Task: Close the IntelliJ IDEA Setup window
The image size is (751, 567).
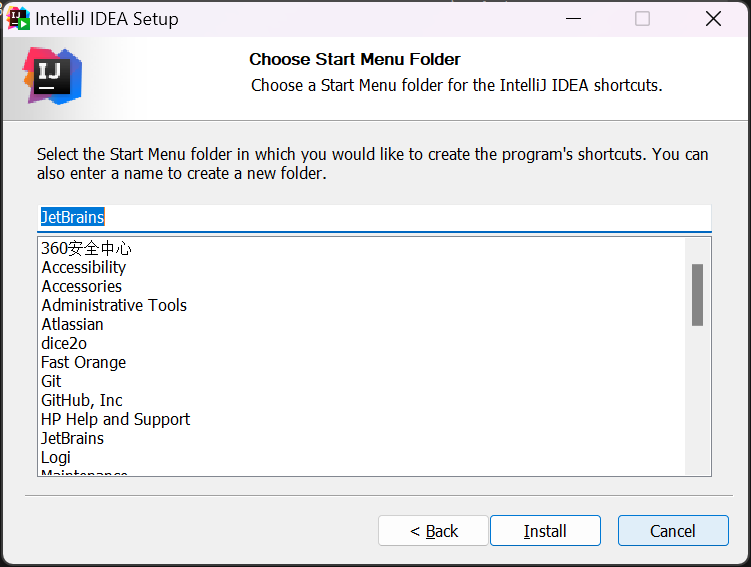Action: point(713,19)
